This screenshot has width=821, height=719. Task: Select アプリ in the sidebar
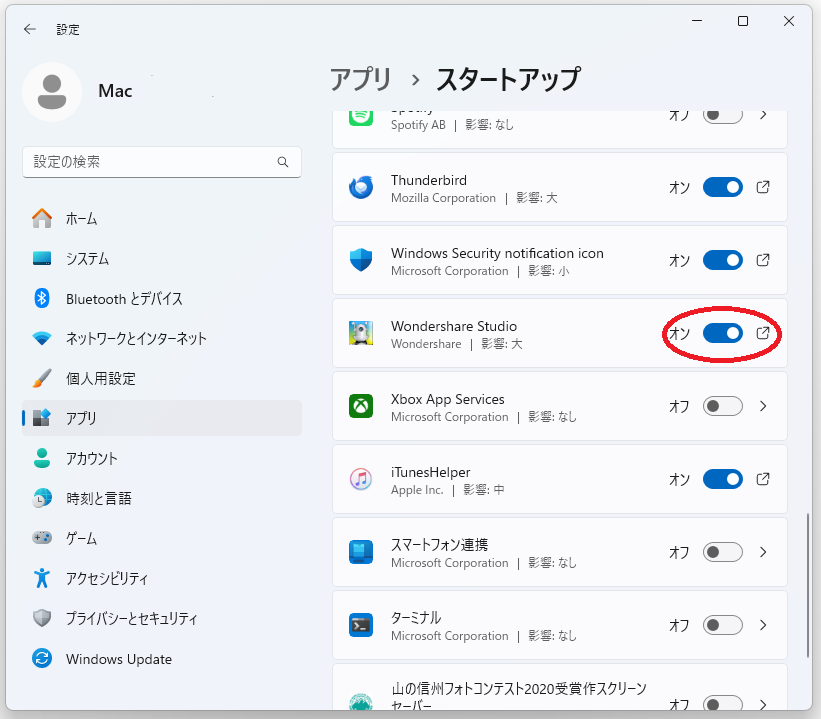pyautogui.click(x=162, y=418)
